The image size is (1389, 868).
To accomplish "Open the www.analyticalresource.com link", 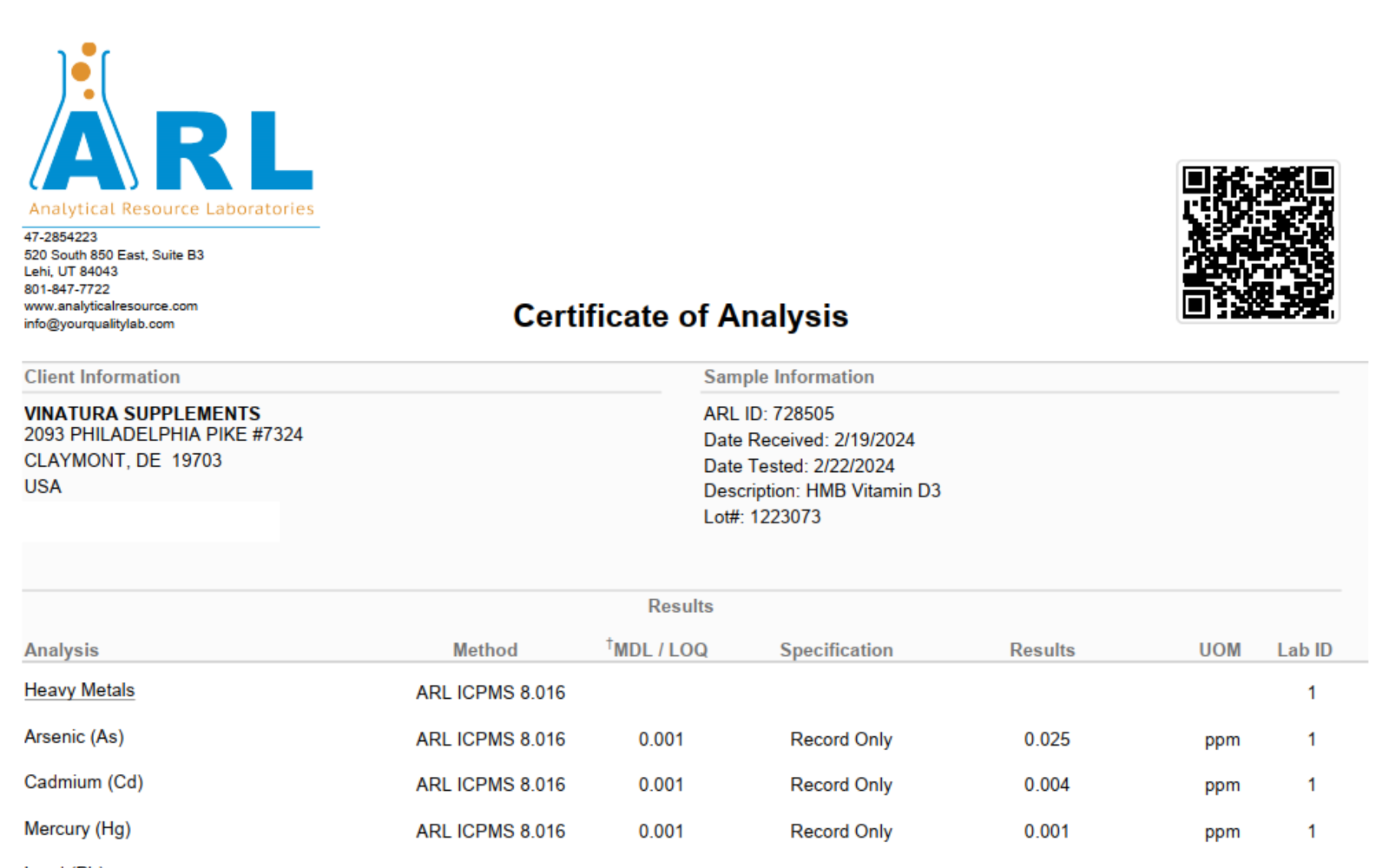I will (111, 306).
